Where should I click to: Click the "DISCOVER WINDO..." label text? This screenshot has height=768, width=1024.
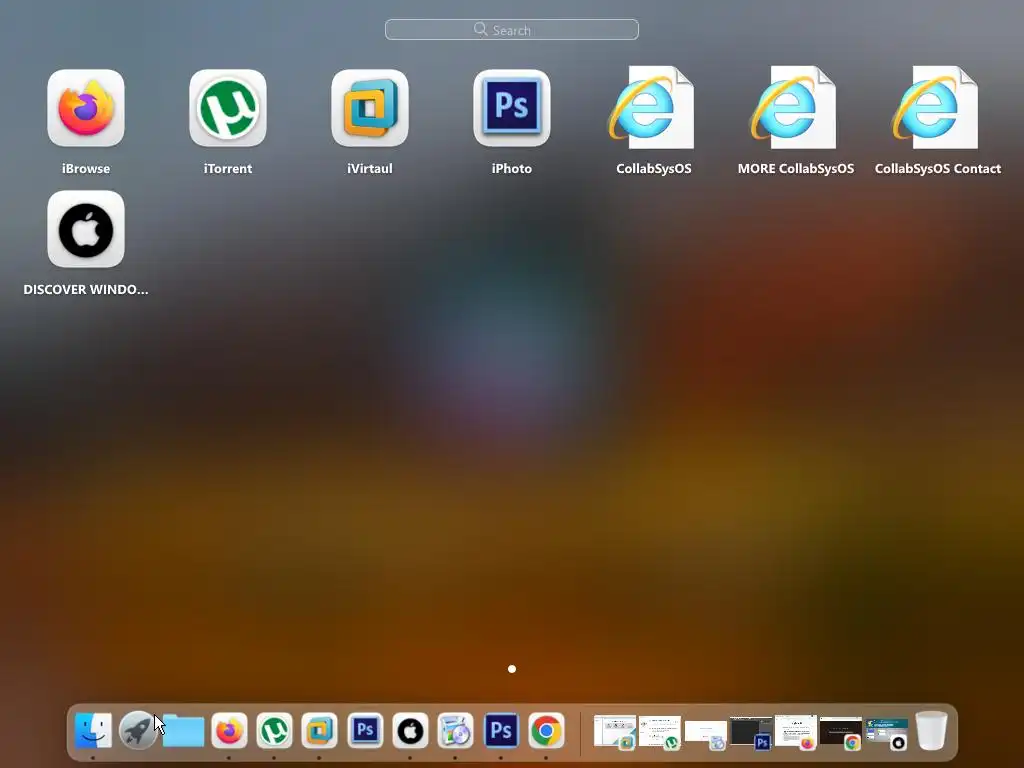click(x=86, y=289)
